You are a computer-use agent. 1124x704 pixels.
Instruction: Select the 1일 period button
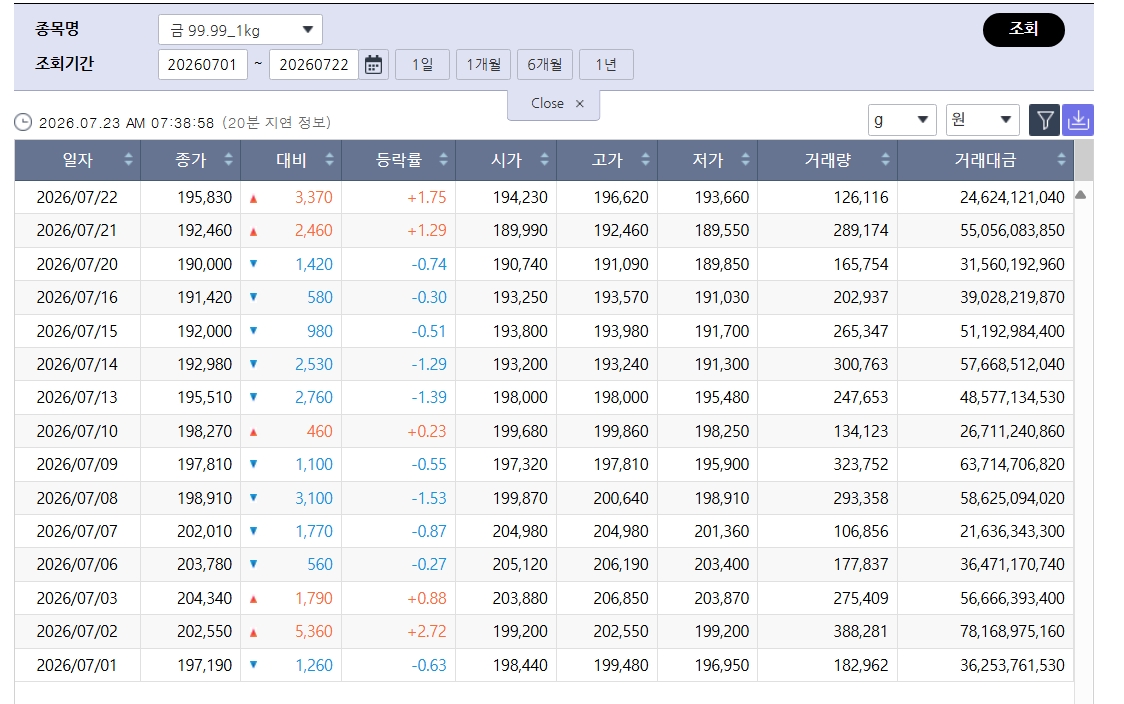pyautogui.click(x=422, y=65)
